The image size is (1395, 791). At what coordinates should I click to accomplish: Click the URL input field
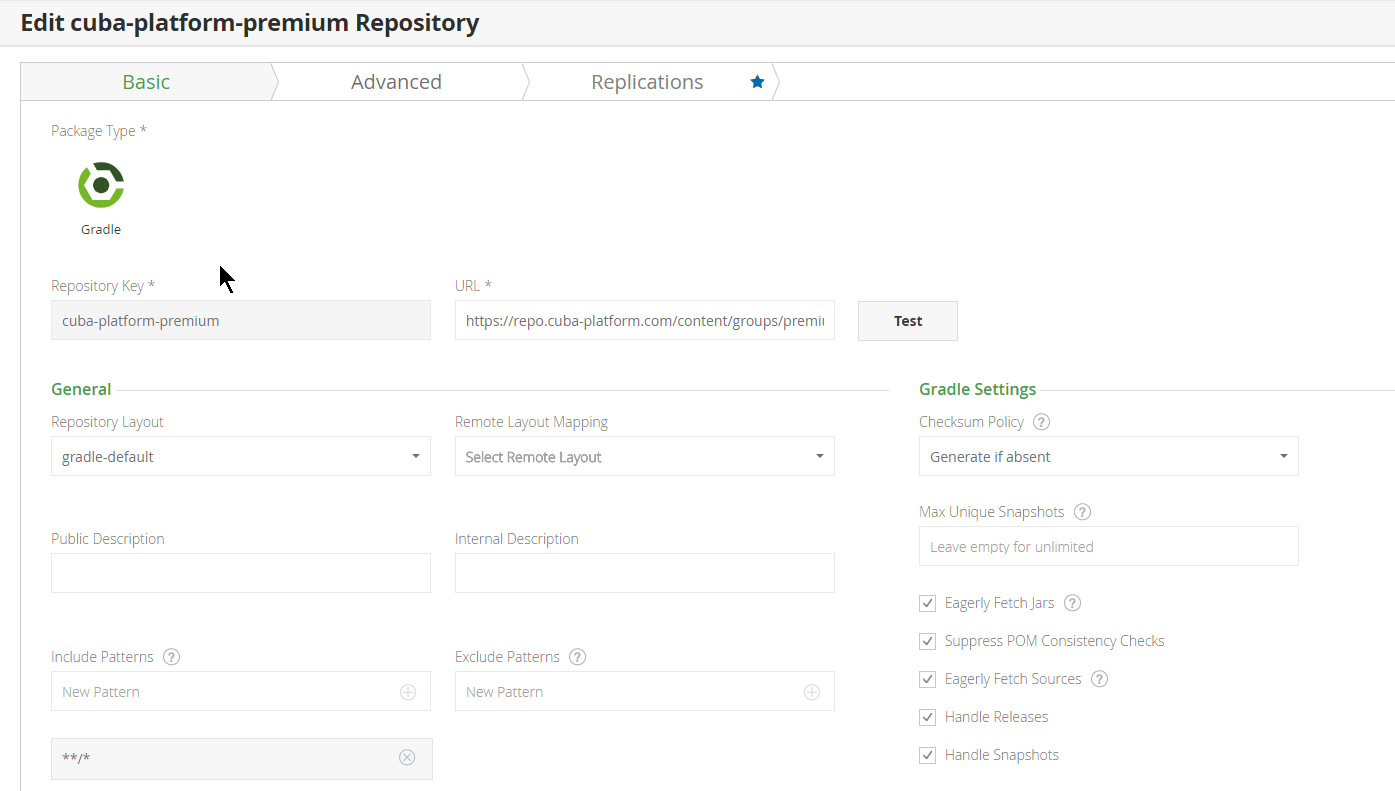(x=645, y=320)
